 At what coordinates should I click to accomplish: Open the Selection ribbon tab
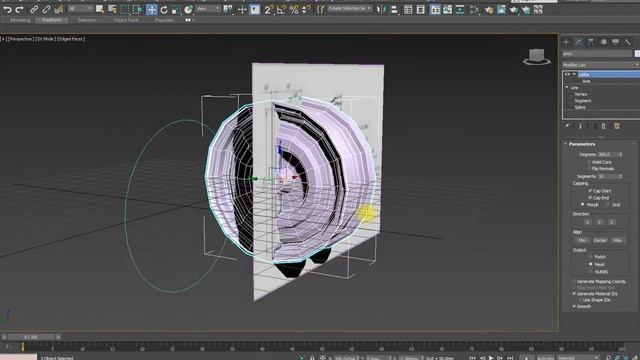87,20
